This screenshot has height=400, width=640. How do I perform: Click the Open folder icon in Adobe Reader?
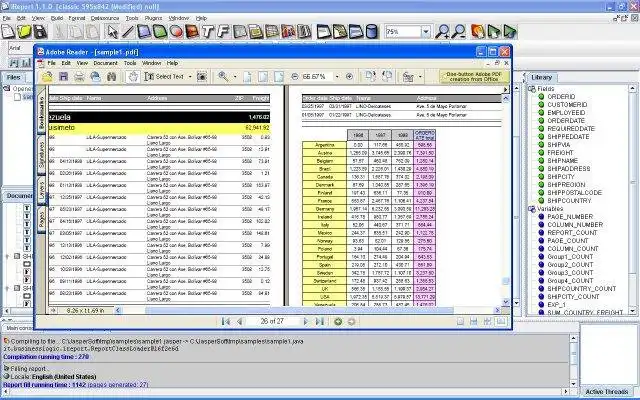pyautogui.click(x=47, y=76)
